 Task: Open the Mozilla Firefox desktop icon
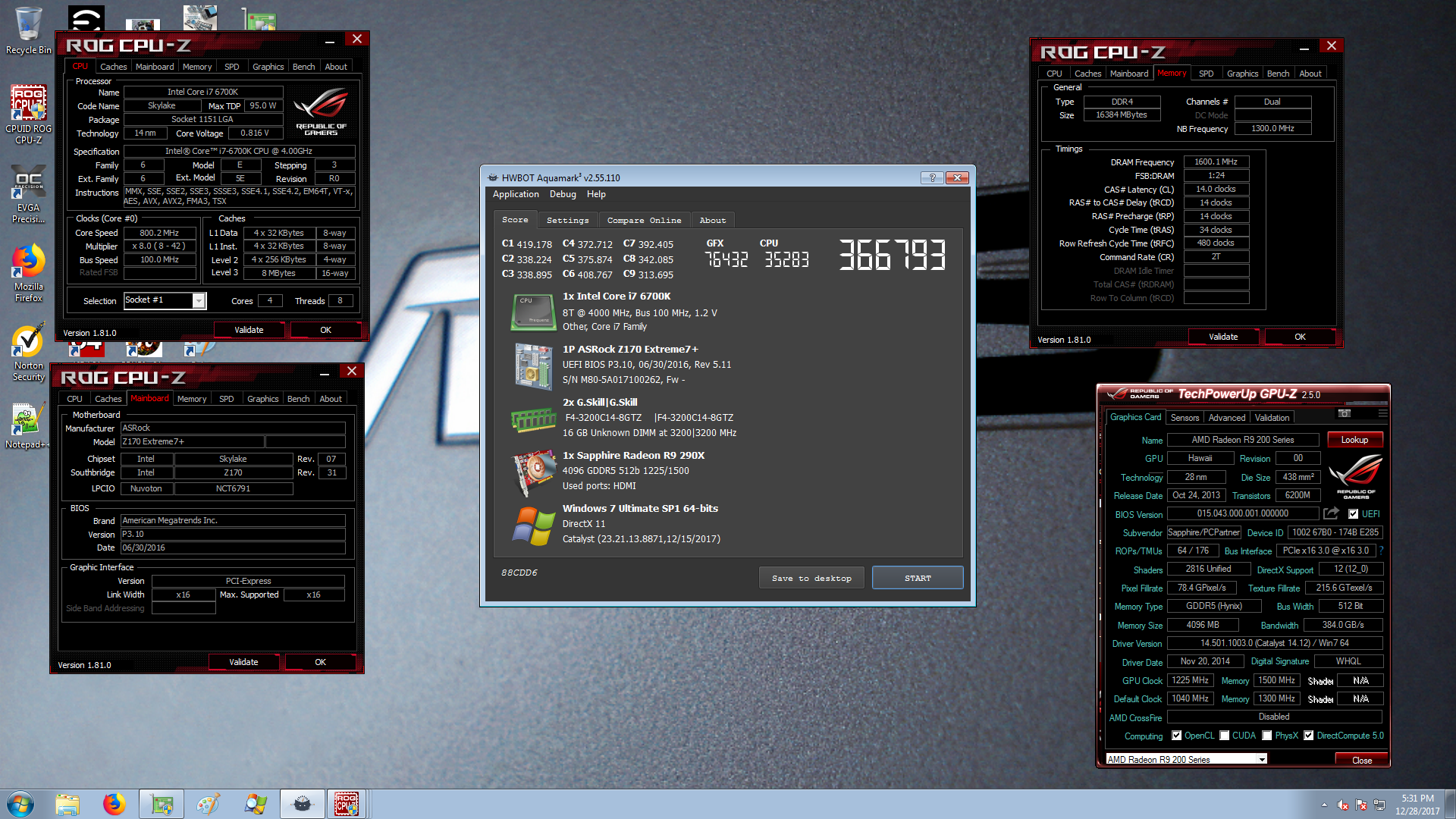[28, 273]
